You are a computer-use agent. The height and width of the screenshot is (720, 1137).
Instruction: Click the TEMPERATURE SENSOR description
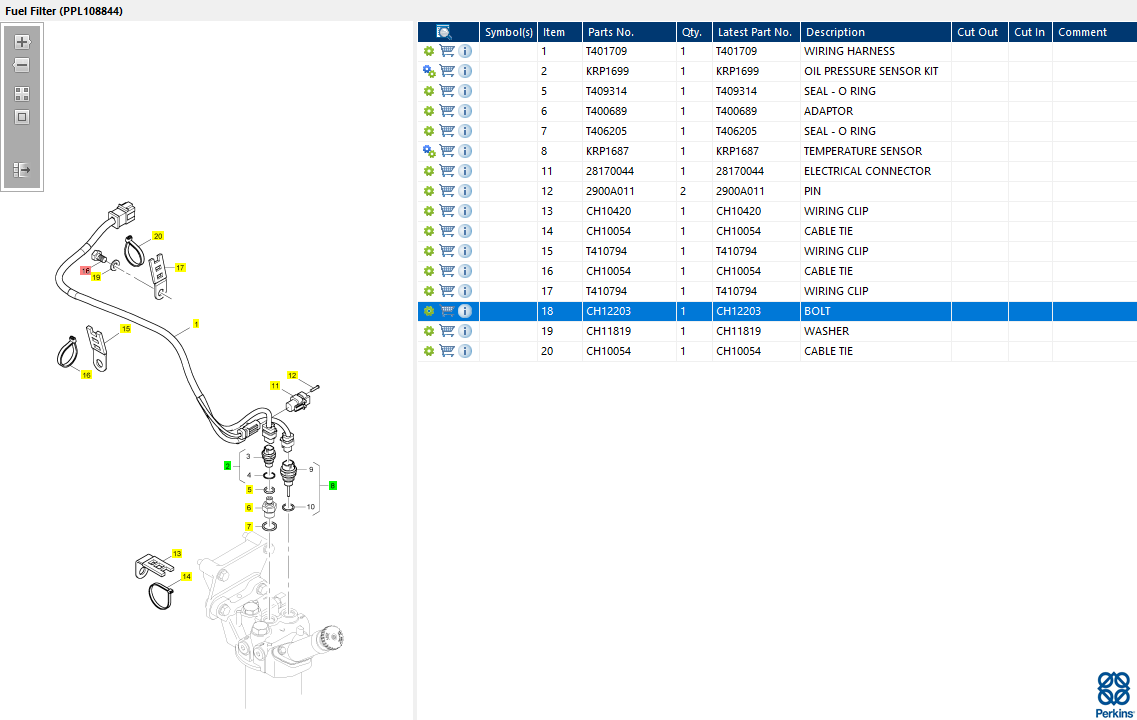(863, 151)
